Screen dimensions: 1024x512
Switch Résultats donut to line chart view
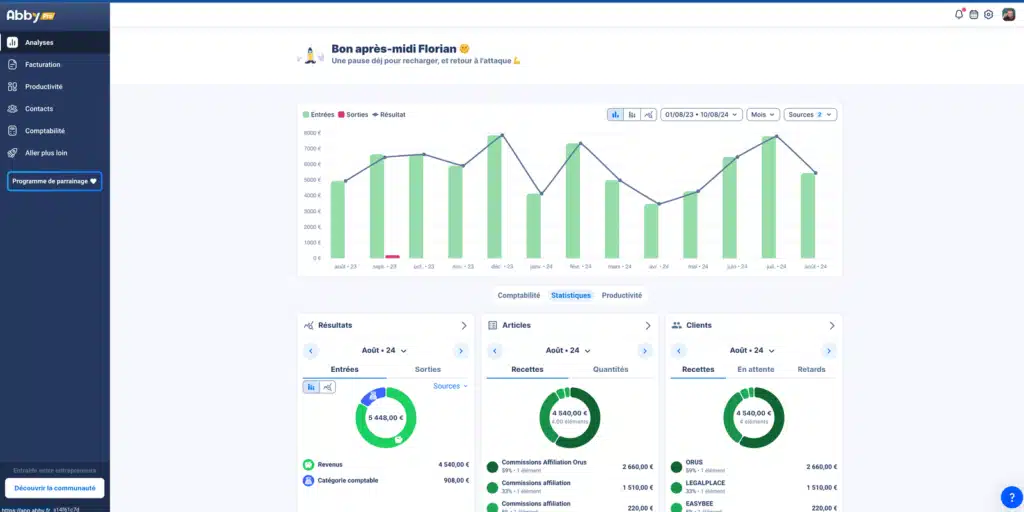[328, 386]
